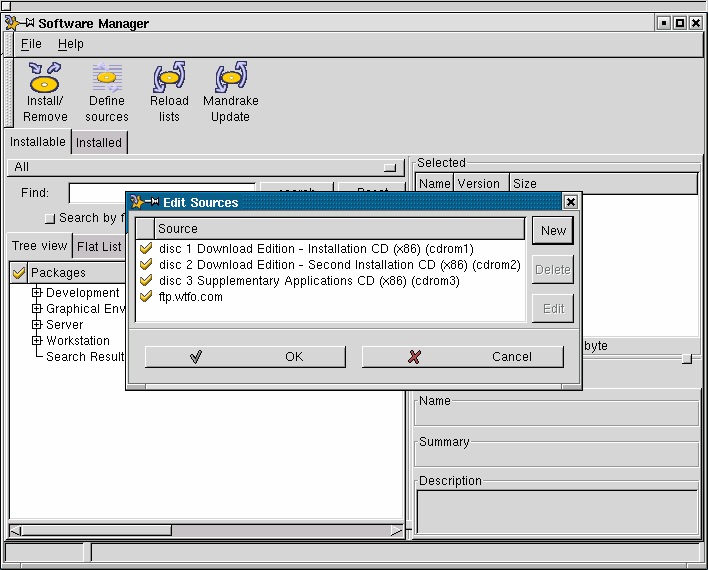The height and width of the screenshot is (570, 708).
Task: Select the Tree view tab
Action: pyautogui.click(x=39, y=246)
